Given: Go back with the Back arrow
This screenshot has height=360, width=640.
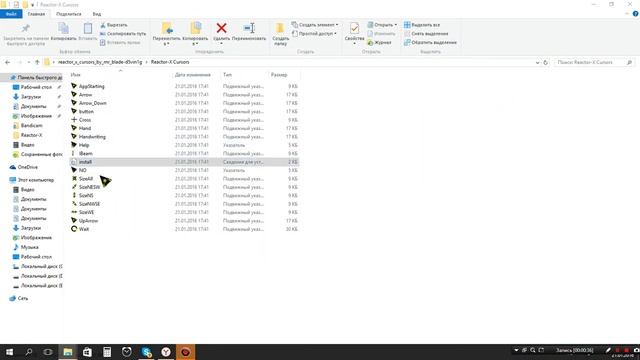Looking at the screenshot, I should (7, 62).
